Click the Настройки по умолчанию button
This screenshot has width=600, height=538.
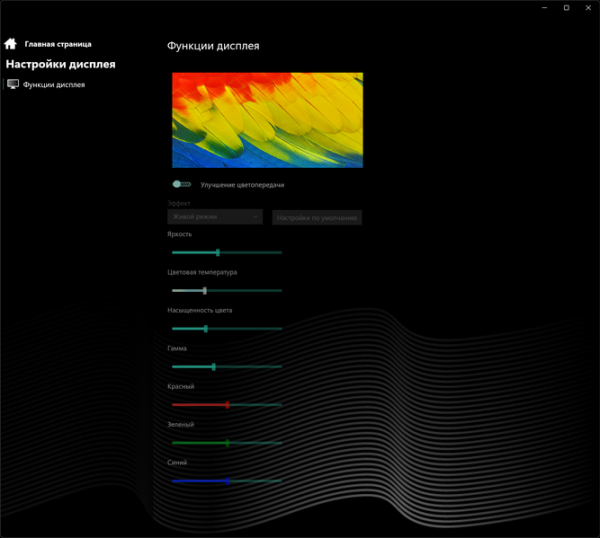coord(317,217)
